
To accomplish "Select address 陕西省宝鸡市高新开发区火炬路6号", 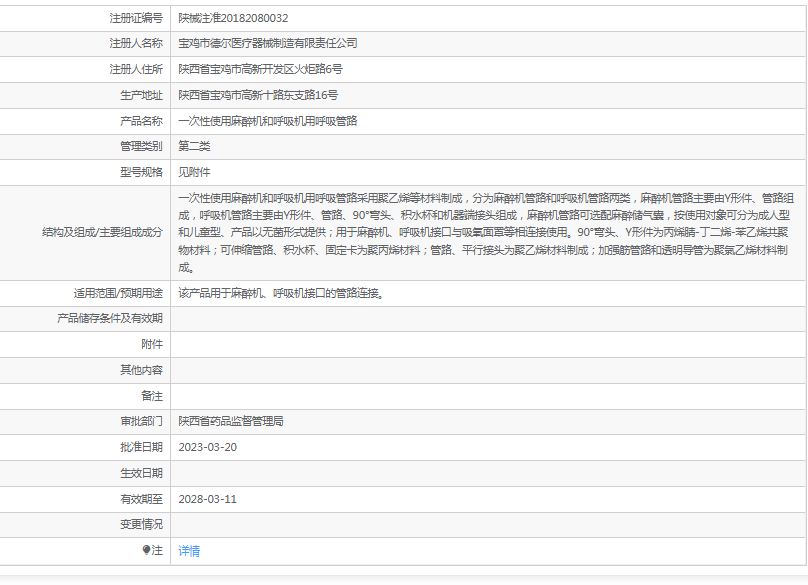I will point(260,69).
